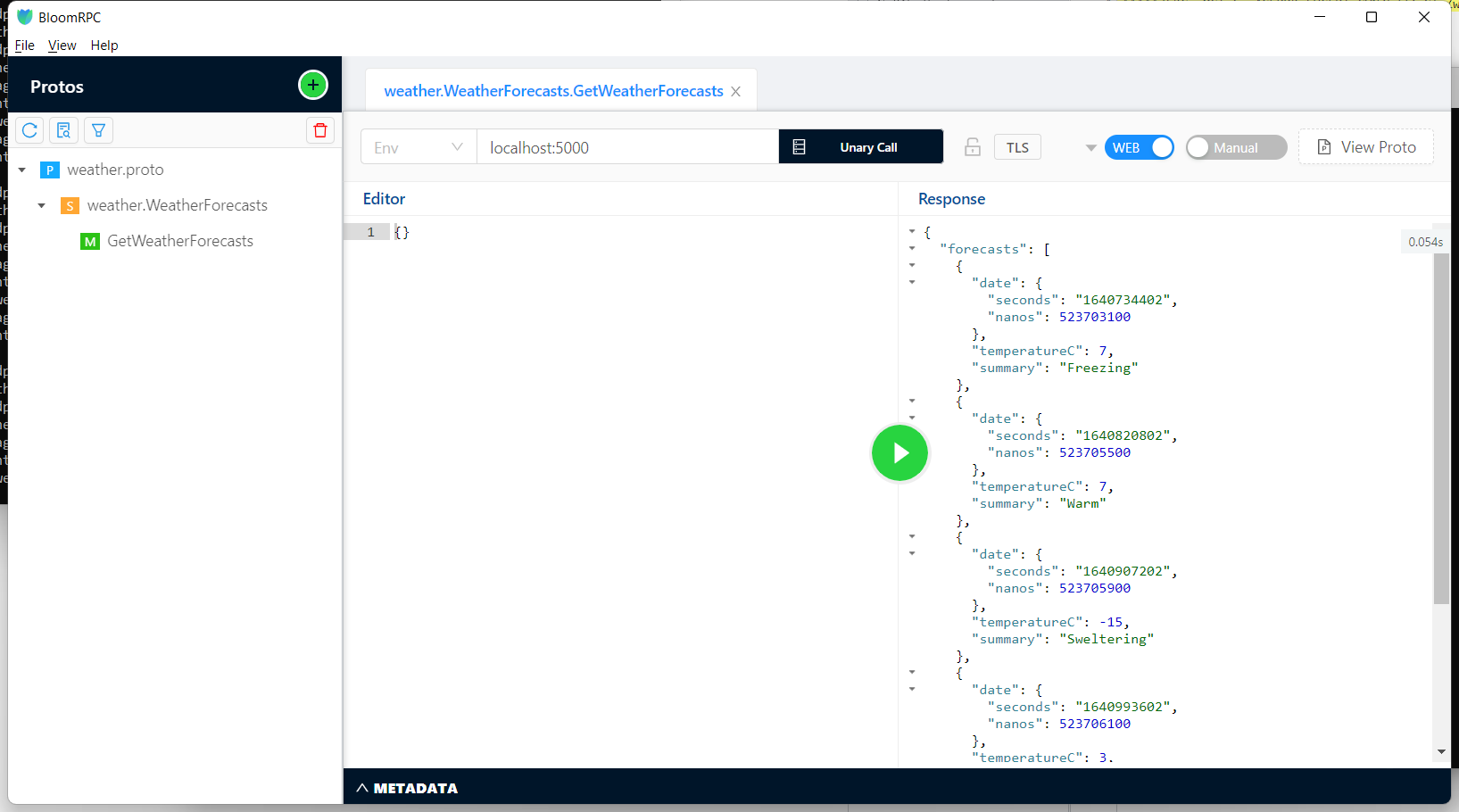Toggle TLS for the connection
Screen dimensions: 1459x812
[x=1017, y=146]
